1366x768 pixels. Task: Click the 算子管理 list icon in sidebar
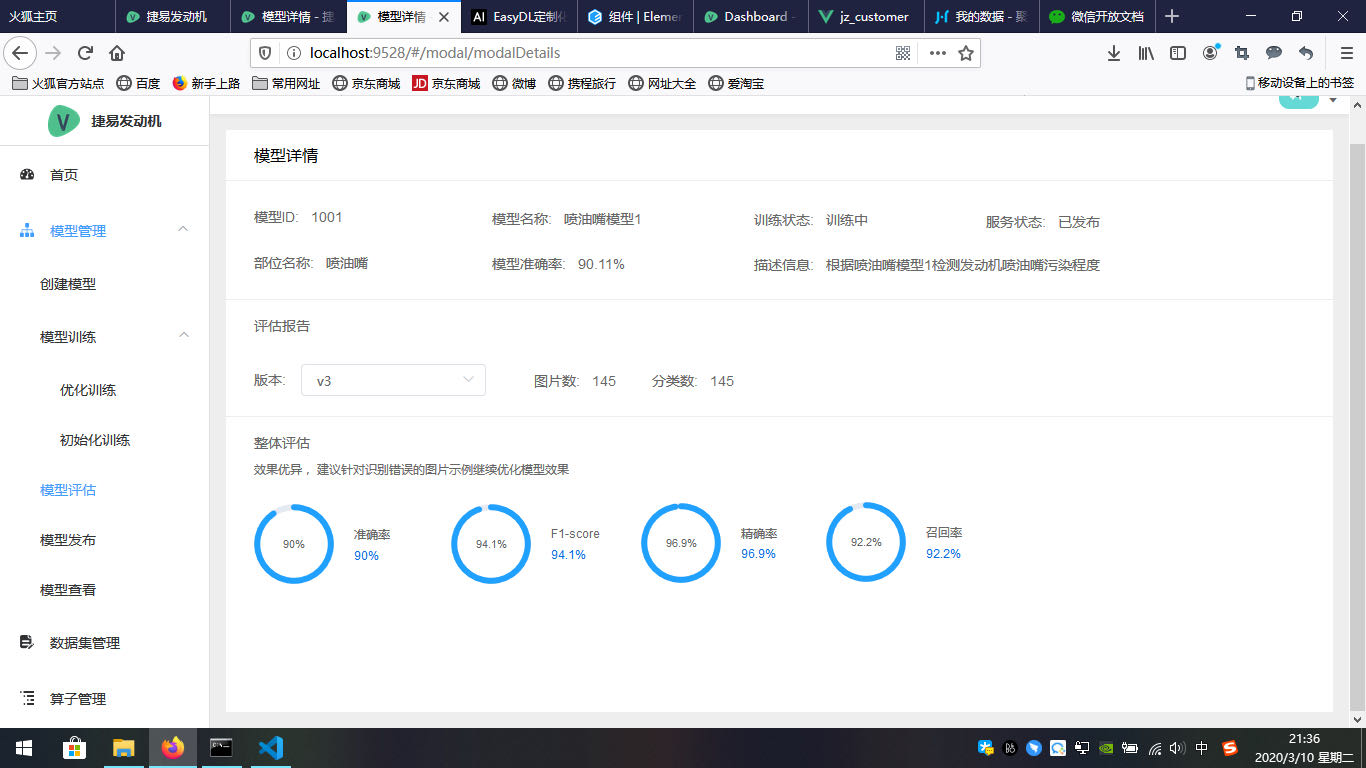coord(28,699)
